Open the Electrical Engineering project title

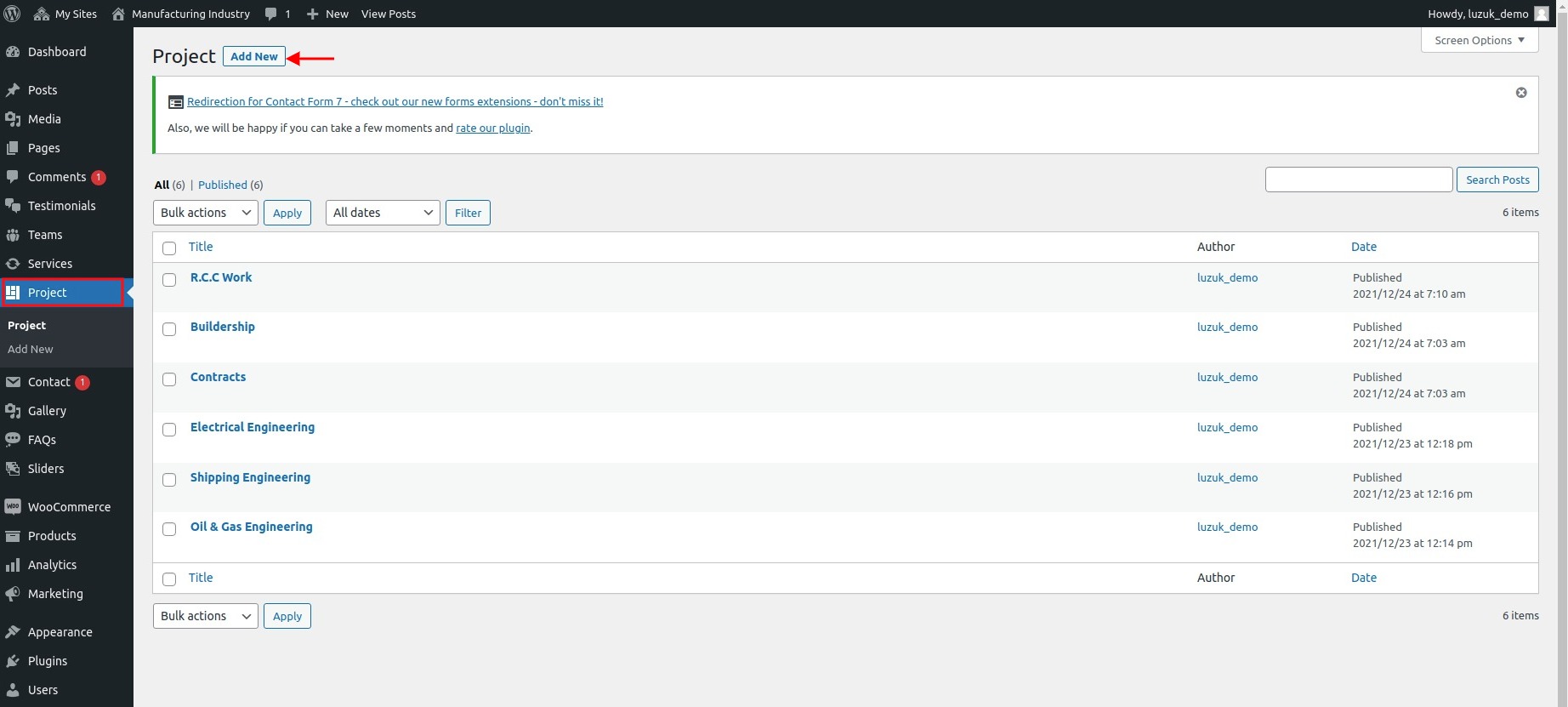[253, 427]
